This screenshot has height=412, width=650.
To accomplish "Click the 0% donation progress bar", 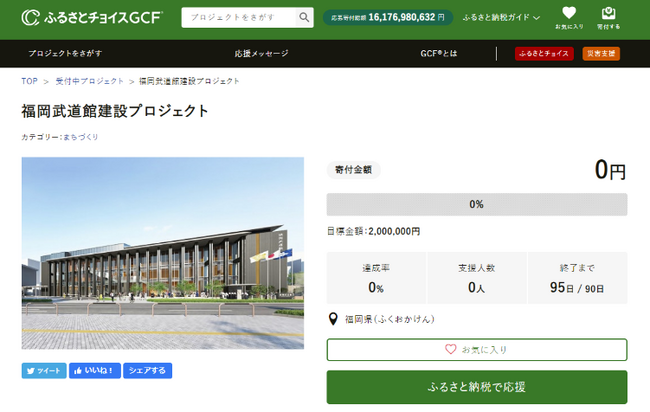I will pyautogui.click(x=476, y=204).
